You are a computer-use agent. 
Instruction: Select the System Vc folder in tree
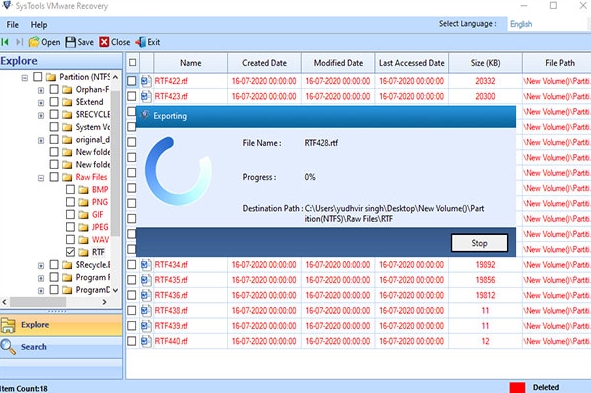[93, 127]
